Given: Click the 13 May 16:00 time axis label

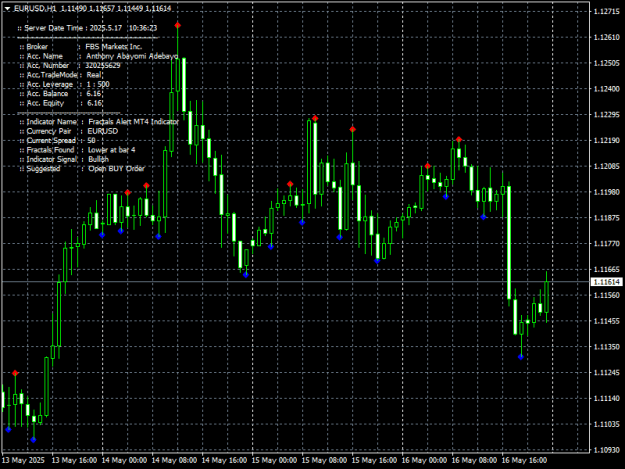Looking at the screenshot, I should pos(75,460).
